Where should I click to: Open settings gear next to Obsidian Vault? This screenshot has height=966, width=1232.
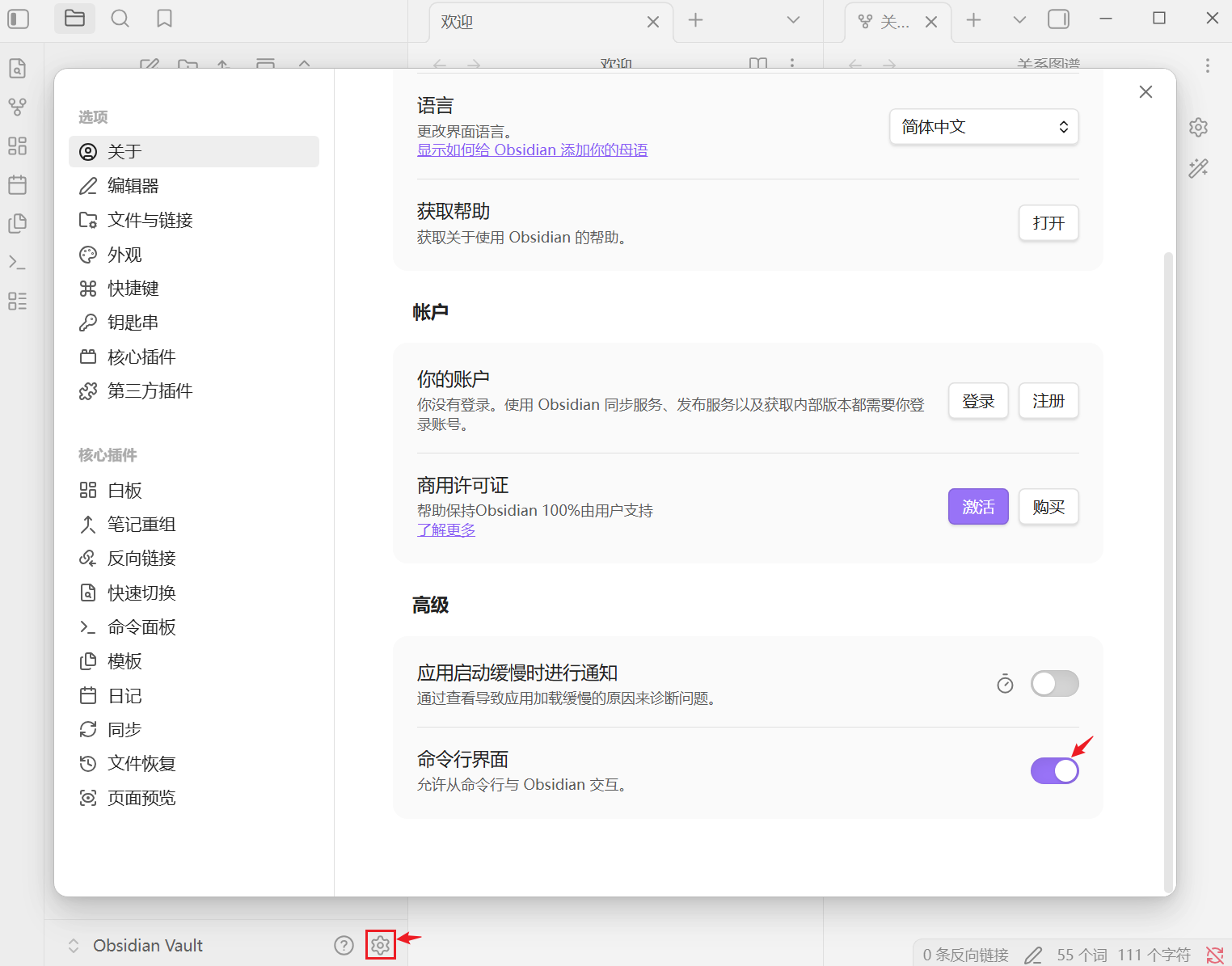pyautogui.click(x=380, y=945)
